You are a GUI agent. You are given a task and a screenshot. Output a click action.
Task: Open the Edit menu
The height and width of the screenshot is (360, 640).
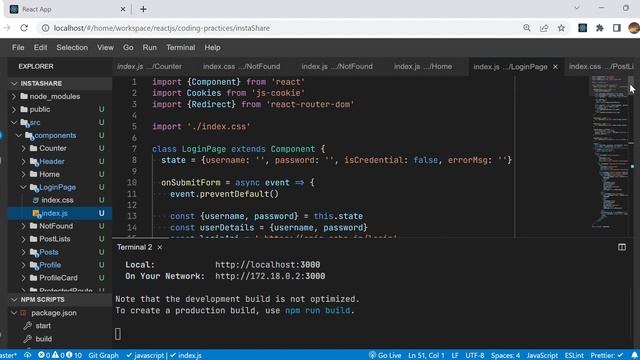(40, 47)
